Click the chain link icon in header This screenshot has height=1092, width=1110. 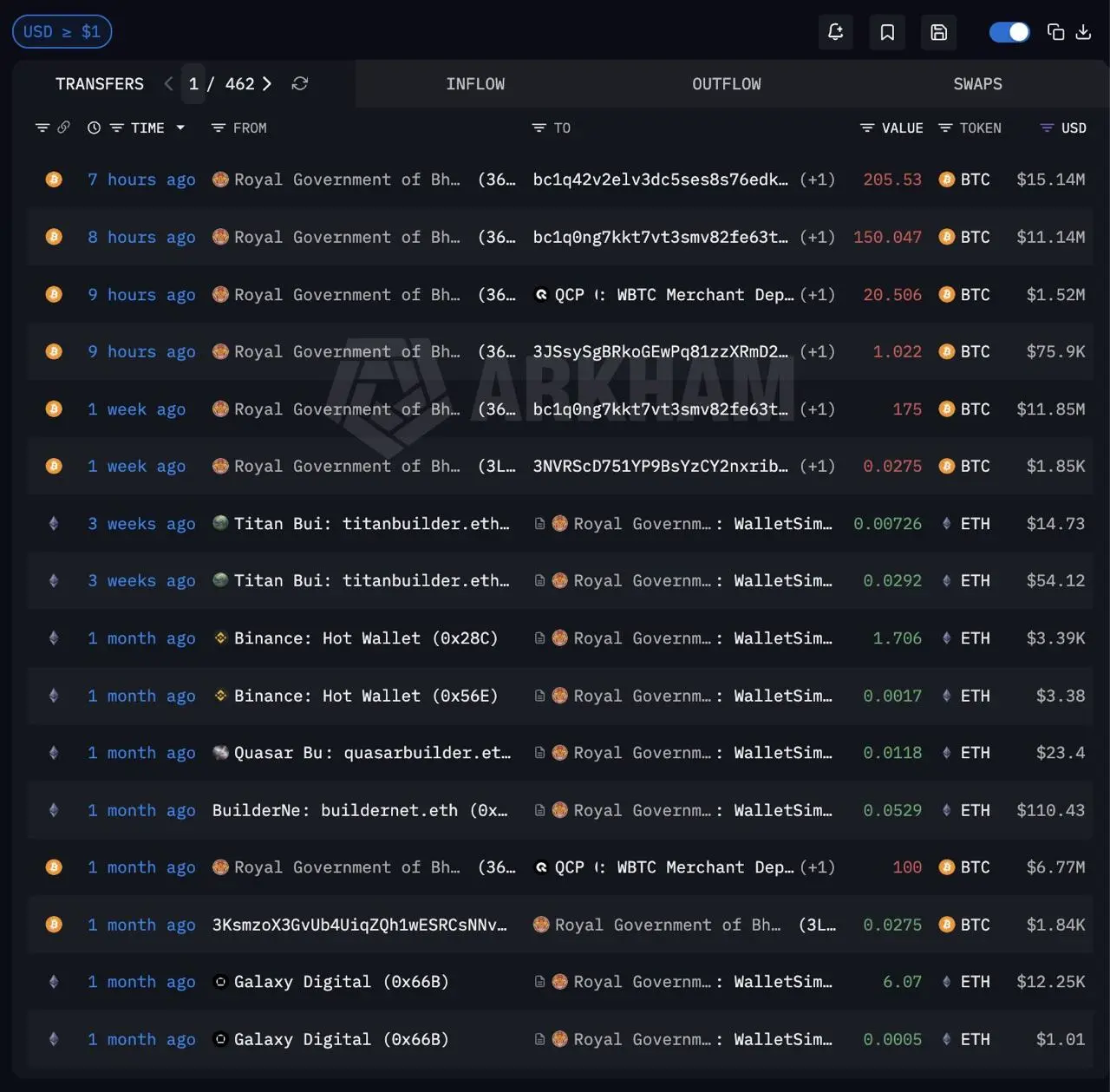(x=63, y=128)
